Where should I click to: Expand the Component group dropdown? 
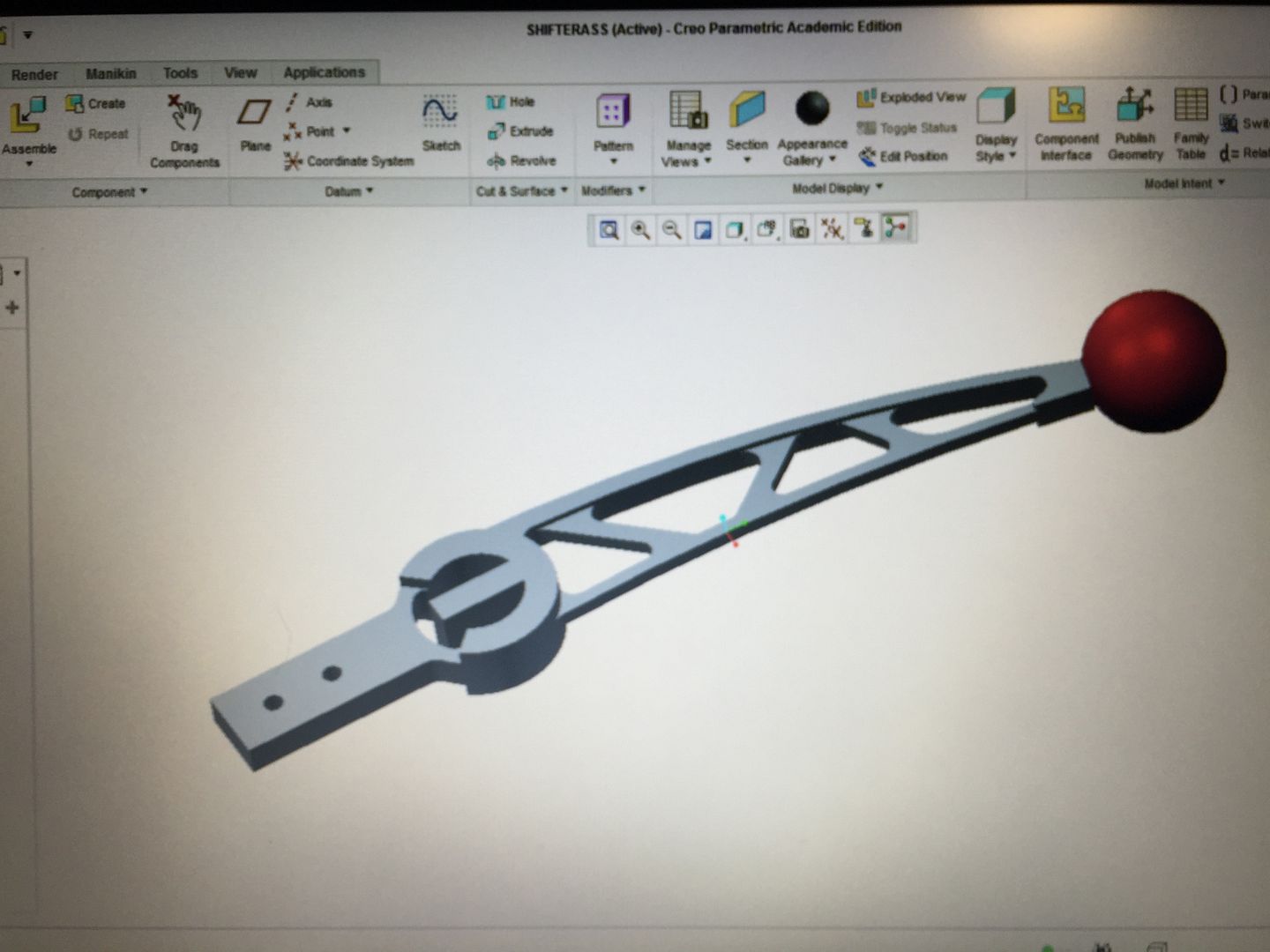[x=109, y=192]
